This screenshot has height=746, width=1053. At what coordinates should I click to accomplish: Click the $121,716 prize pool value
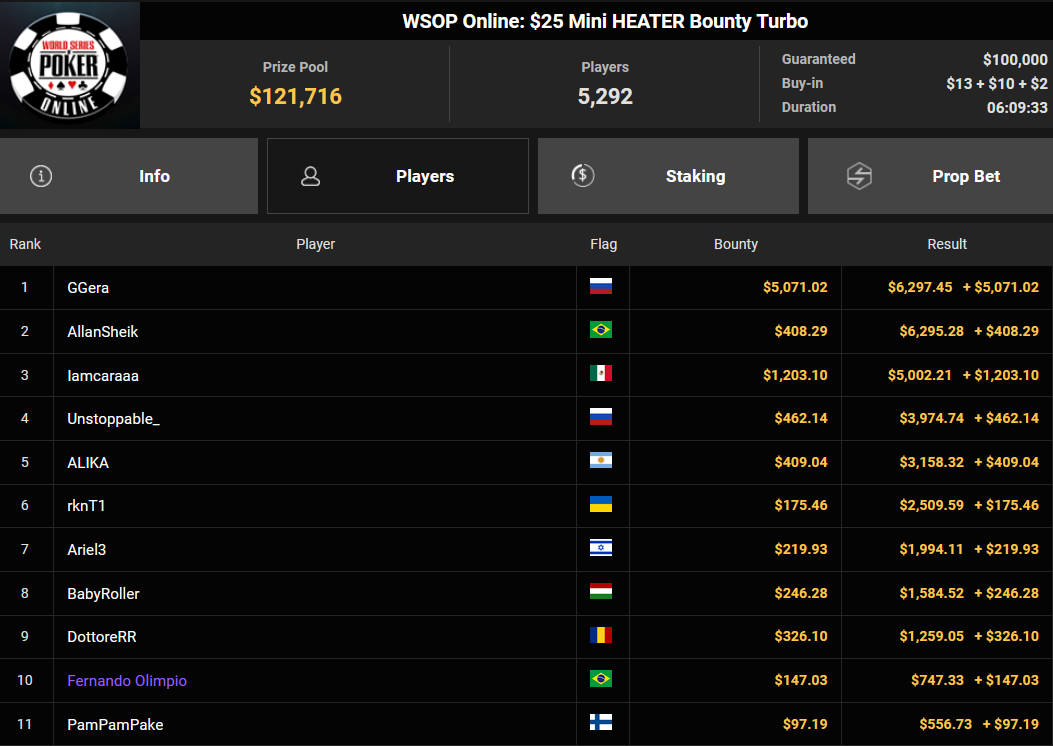point(295,97)
